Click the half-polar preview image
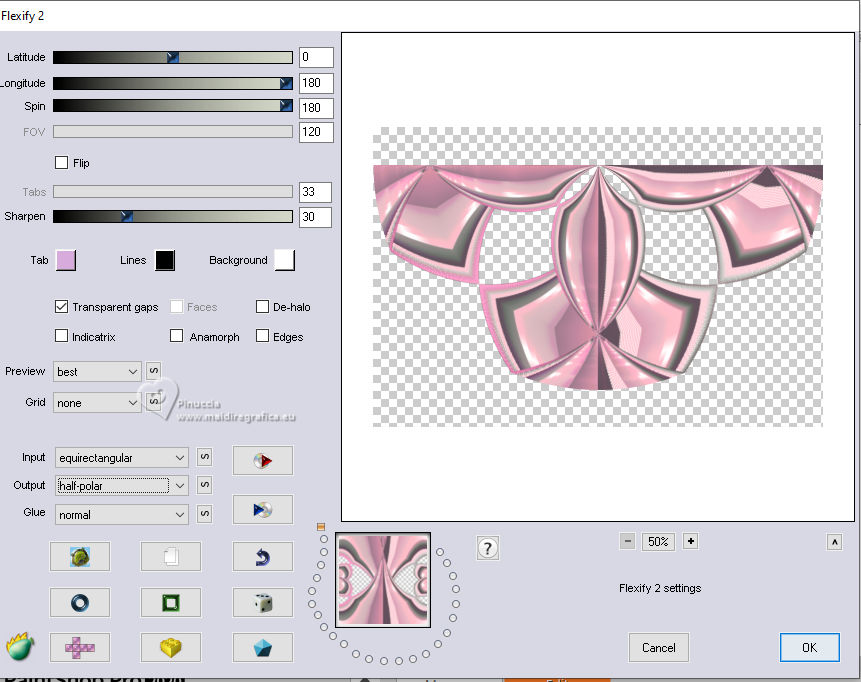Viewport: 861px width, 682px height. click(597, 277)
